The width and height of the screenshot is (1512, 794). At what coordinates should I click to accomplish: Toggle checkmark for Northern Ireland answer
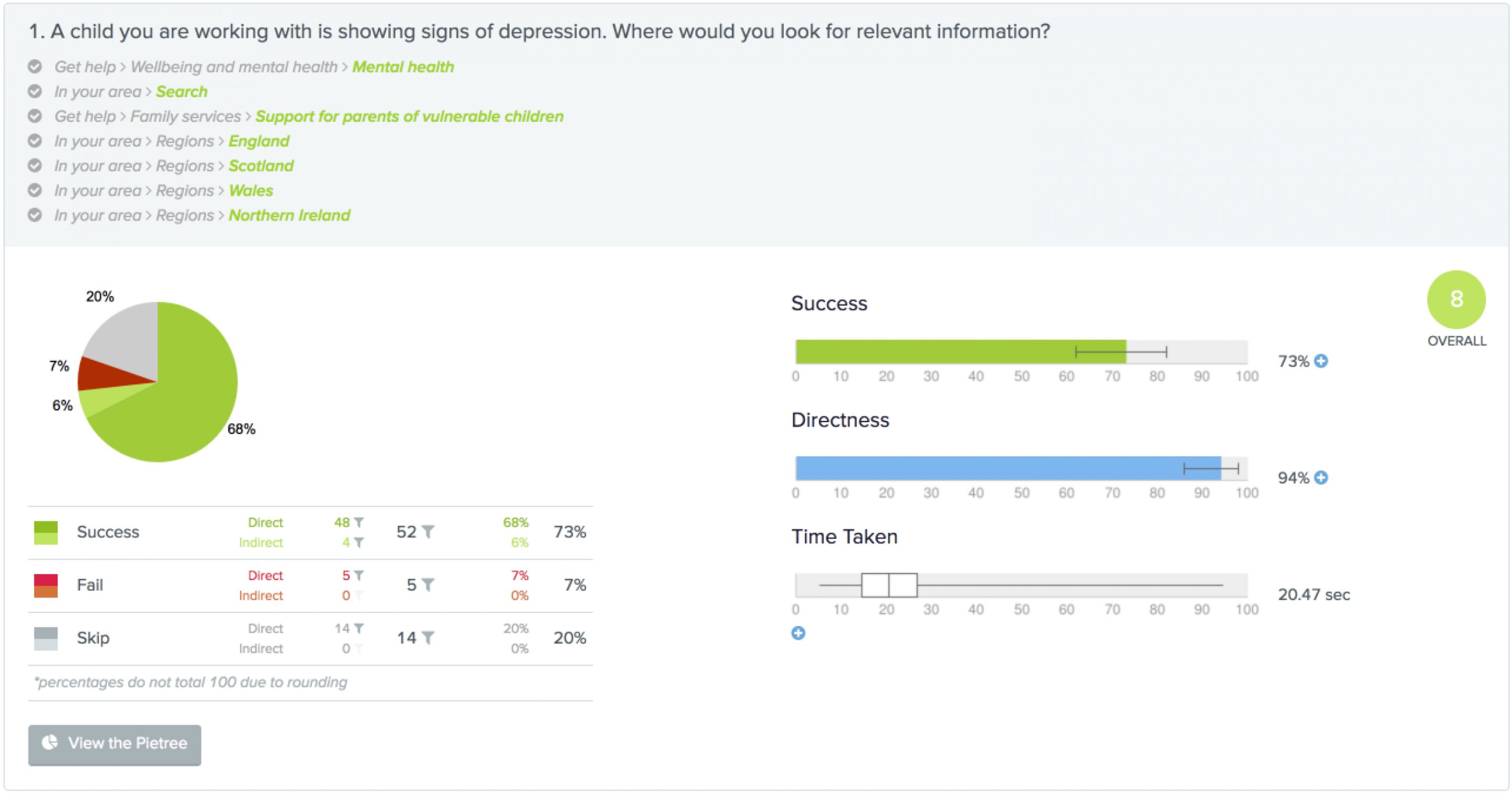[35, 215]
